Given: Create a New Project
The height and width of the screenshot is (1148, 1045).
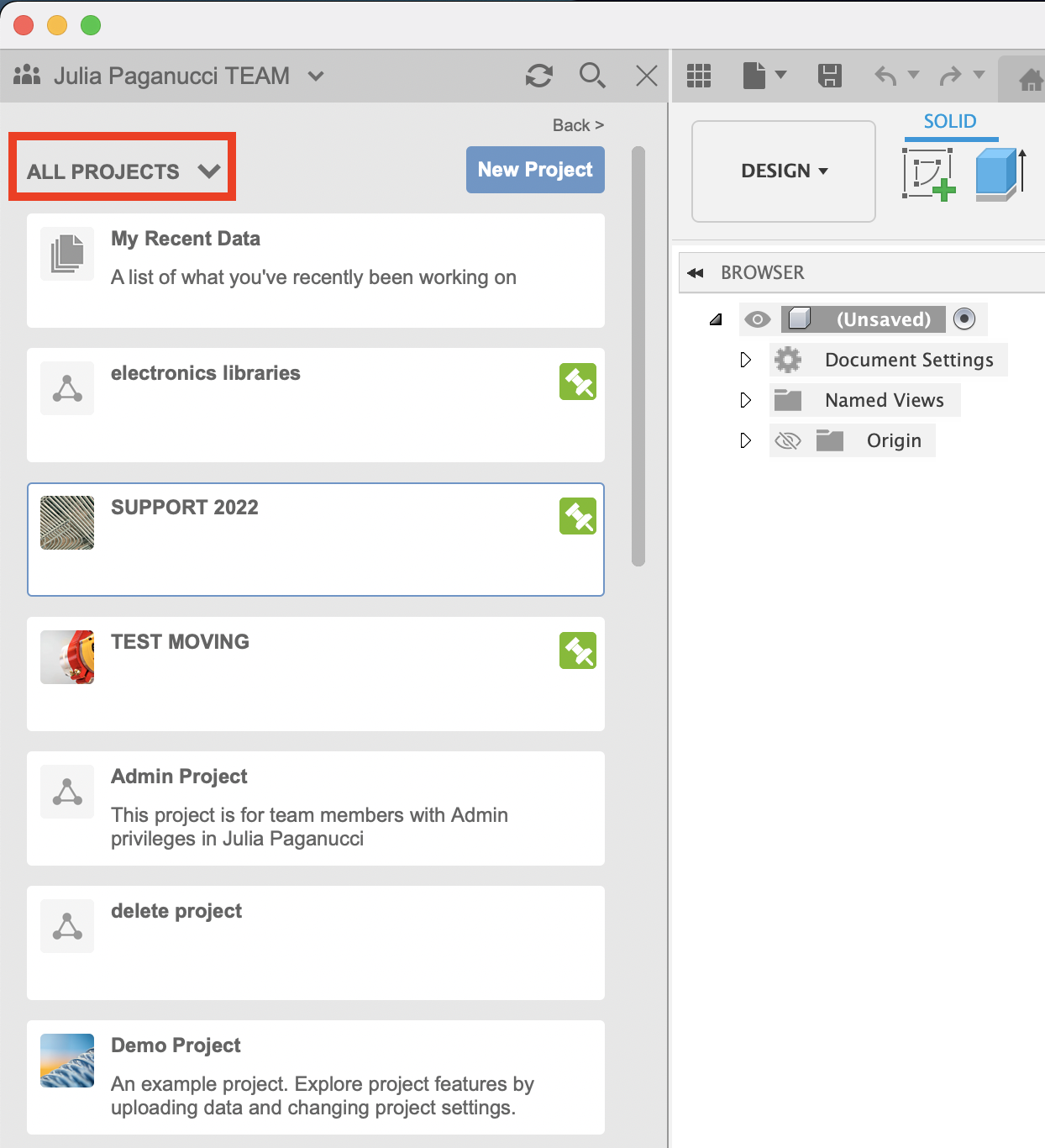Looking at the screenshot, I should click(x=535, y=170).
